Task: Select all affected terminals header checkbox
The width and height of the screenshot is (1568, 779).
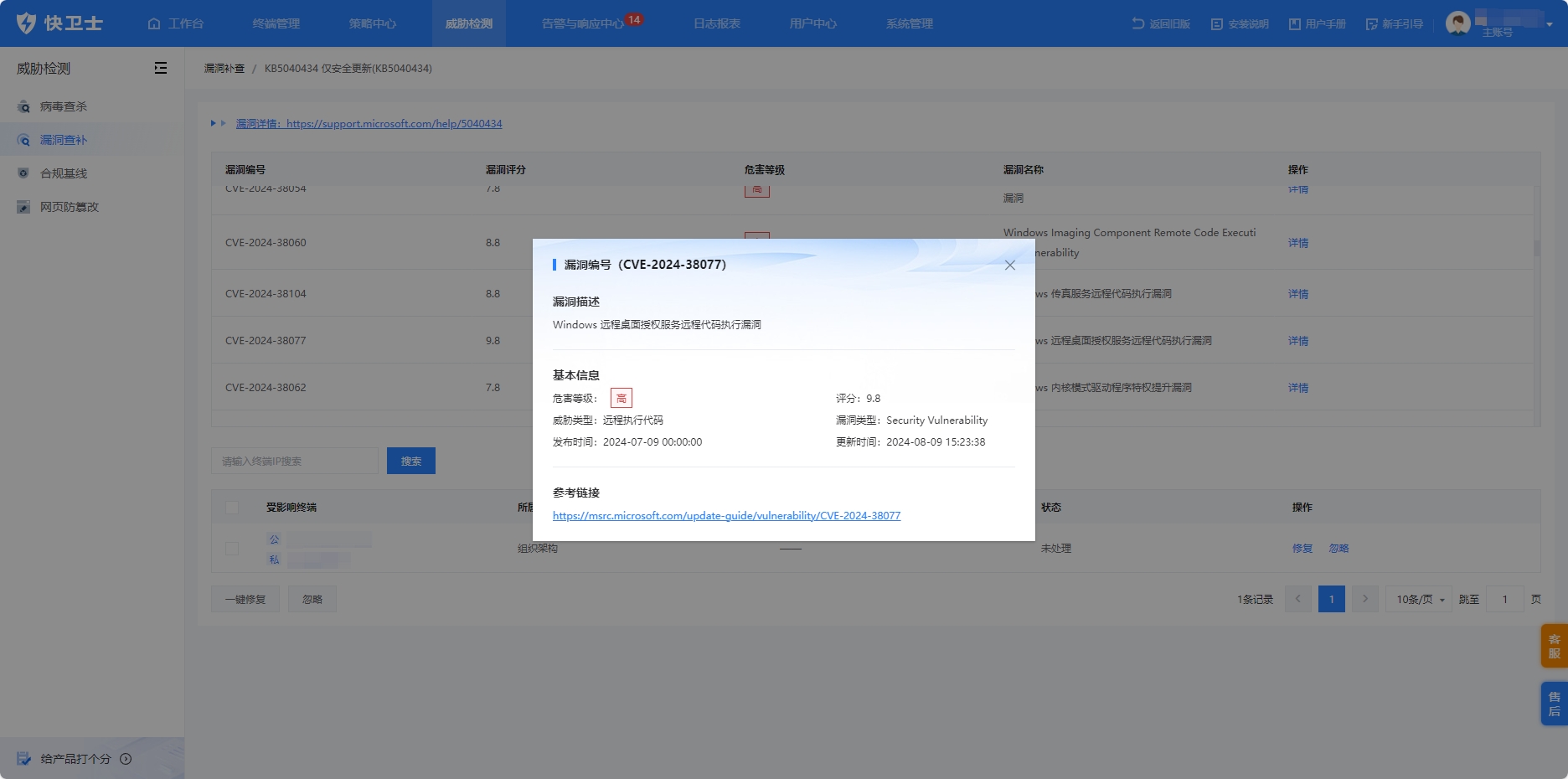Action: pyautogui.click(x=232, y=508)
